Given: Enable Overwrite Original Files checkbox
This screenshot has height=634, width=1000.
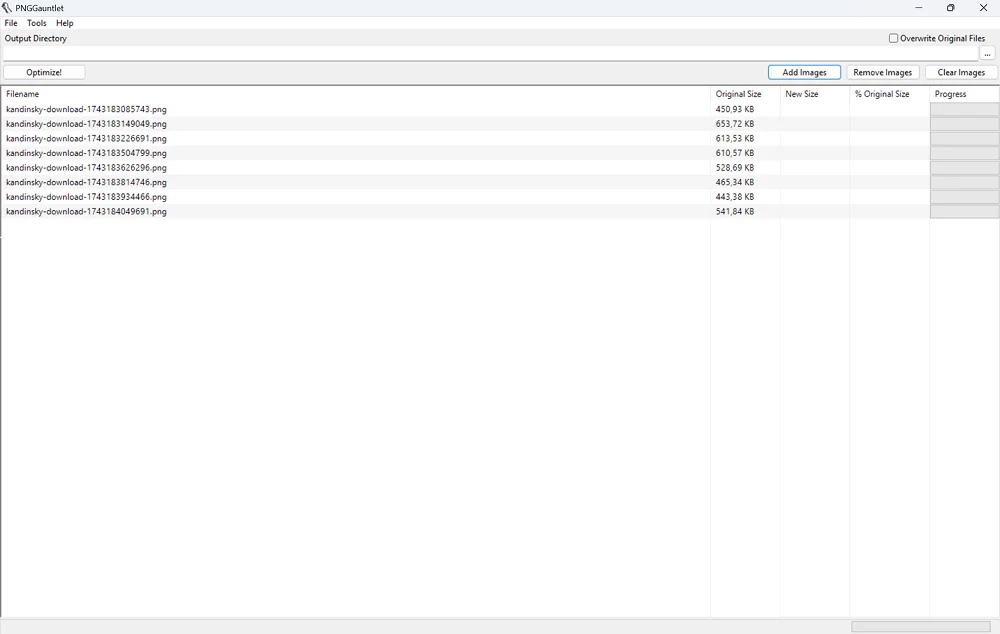Looking at the screenshot, I should pos(894,39).
